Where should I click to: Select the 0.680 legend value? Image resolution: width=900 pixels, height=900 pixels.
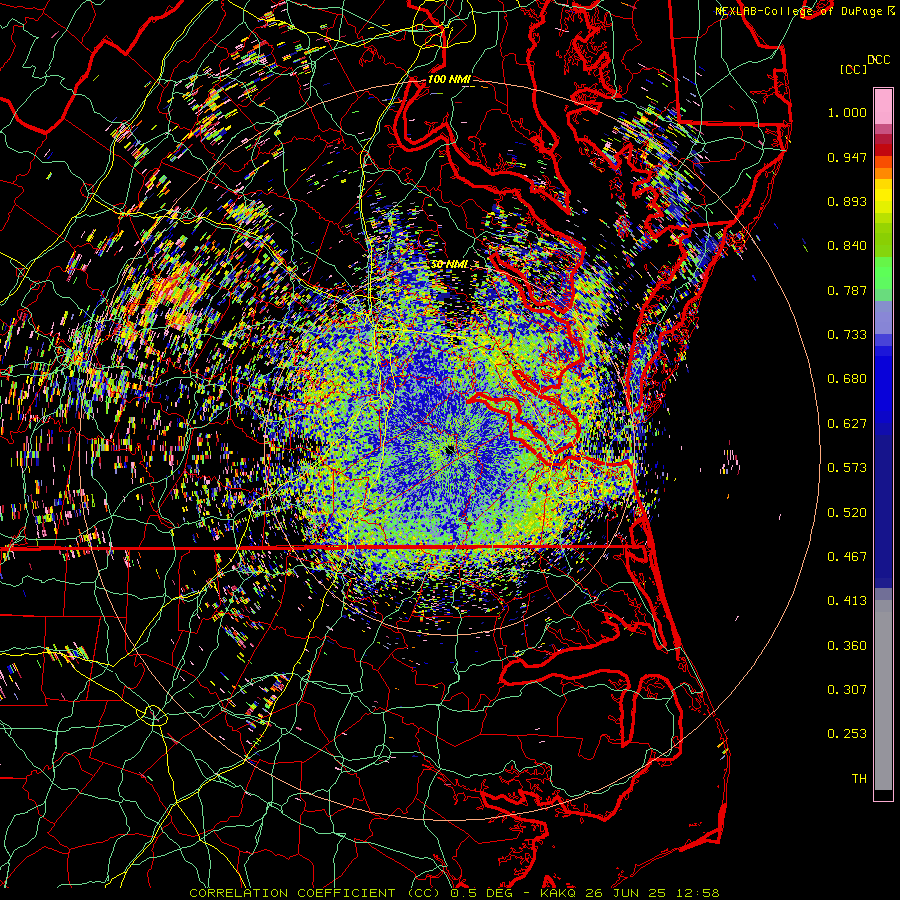[847, 379]
